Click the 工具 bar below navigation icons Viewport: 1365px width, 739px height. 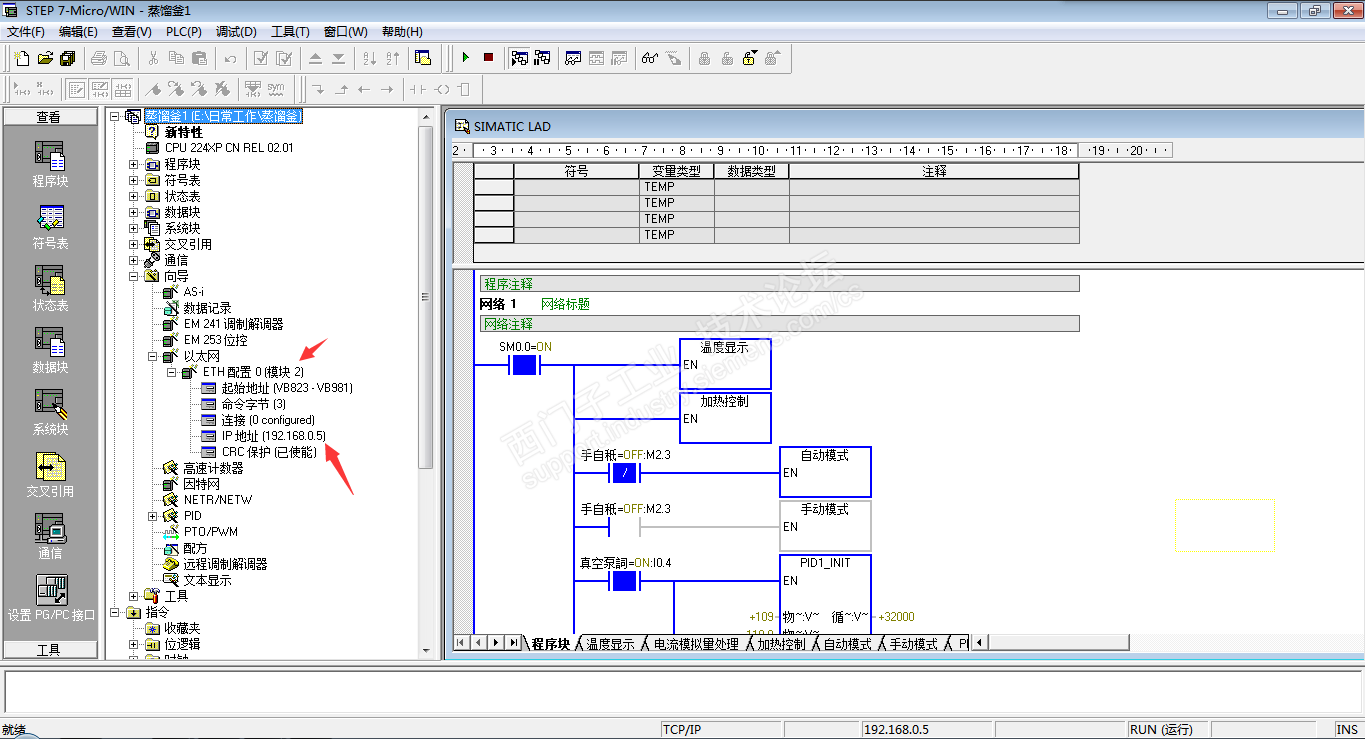pos(49,650)
